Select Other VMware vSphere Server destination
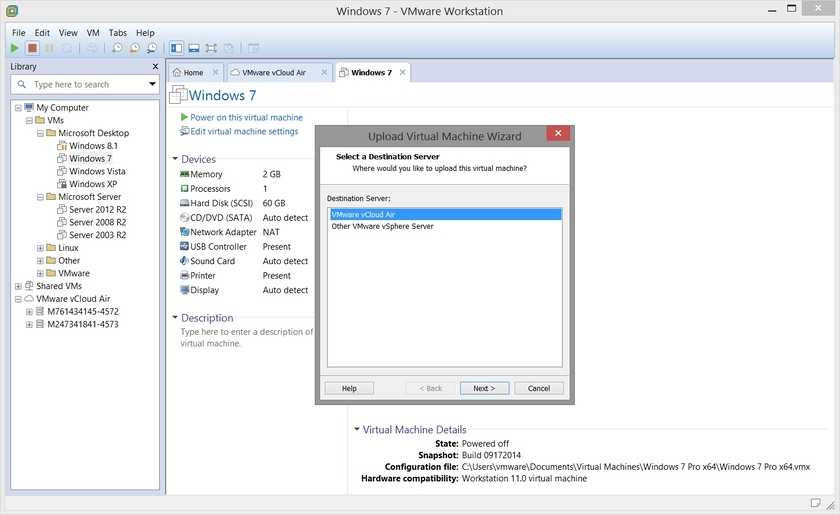 382,226
